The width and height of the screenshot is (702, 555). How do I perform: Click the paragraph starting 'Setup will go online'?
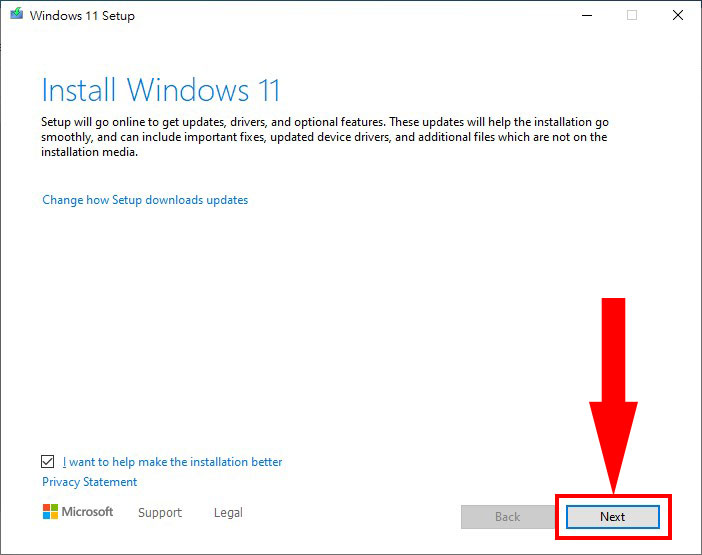click(x=325, y=137)
